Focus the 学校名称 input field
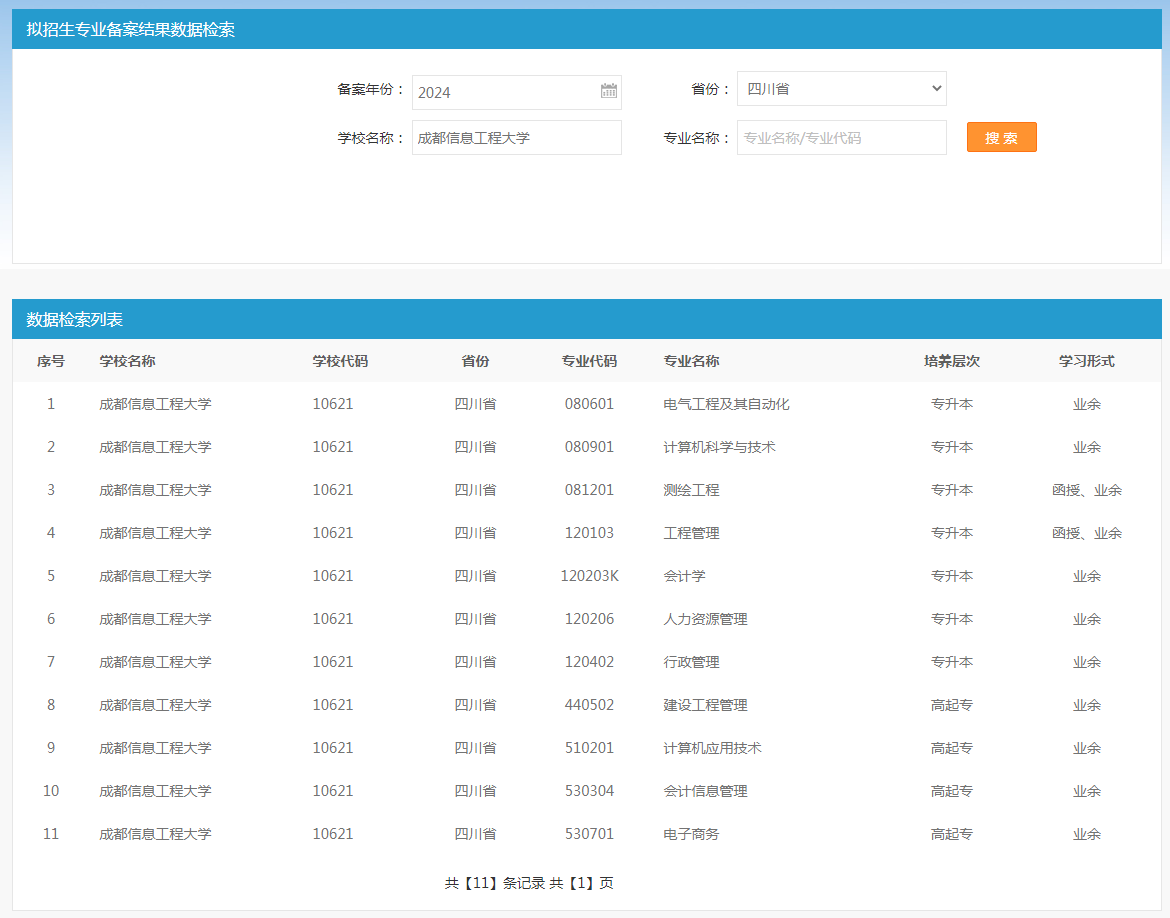The height and width of the screenshot is (918, 1170). point(516,138)
